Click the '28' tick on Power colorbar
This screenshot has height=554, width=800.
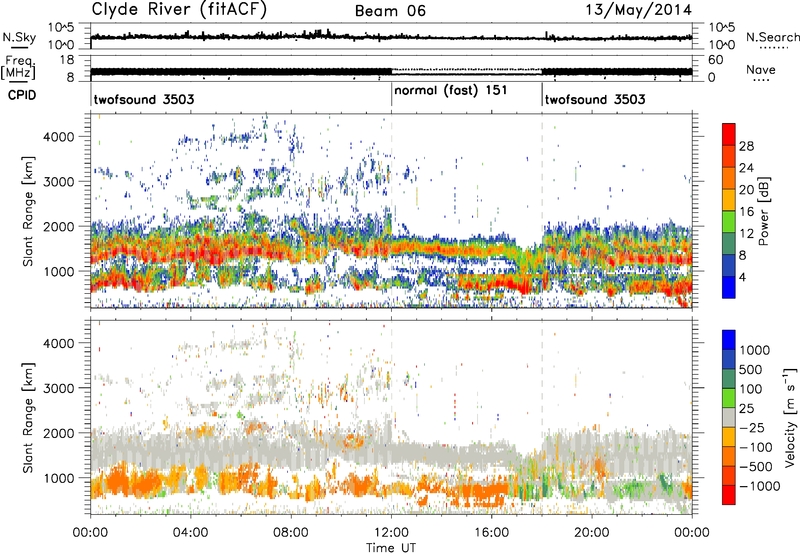pyautogui.click(x=746, y=146)
